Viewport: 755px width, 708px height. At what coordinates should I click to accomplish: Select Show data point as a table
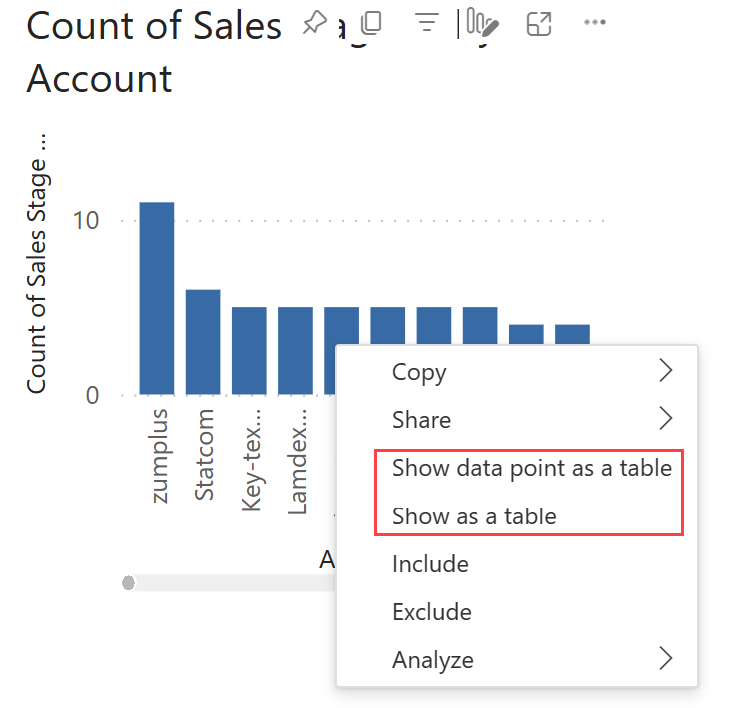pos(531,467)
